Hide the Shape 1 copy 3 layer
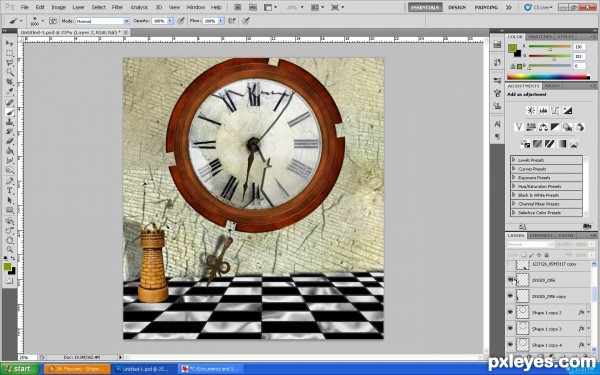 point(510,328)
